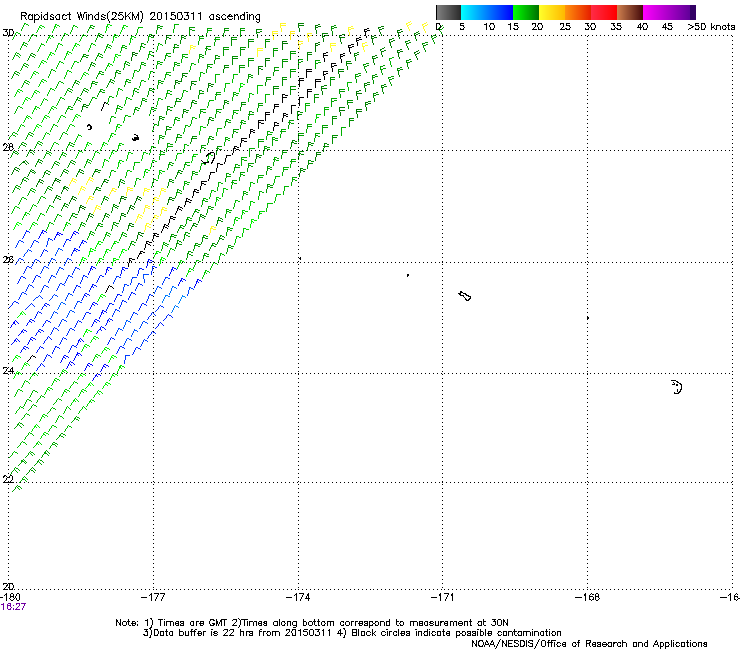Click the 'Data buffer is 22 hrs' footnote line
Screen dimensions: 740x650
tap(352, 633)
